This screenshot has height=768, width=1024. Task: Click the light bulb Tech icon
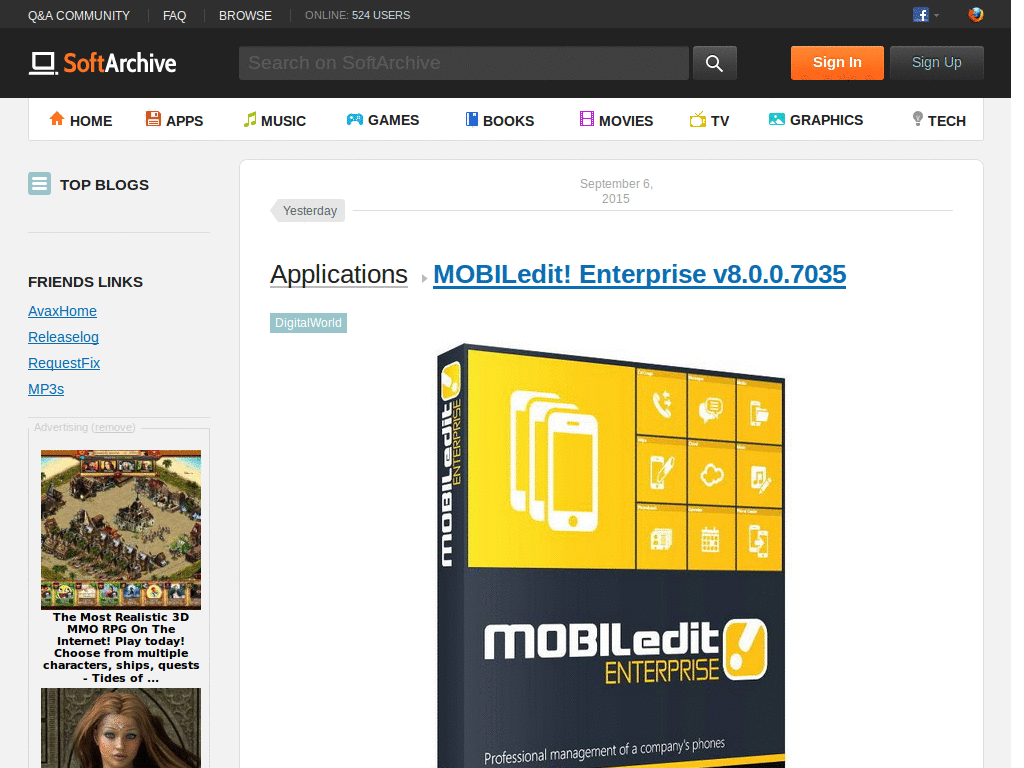tap(918, 119)
